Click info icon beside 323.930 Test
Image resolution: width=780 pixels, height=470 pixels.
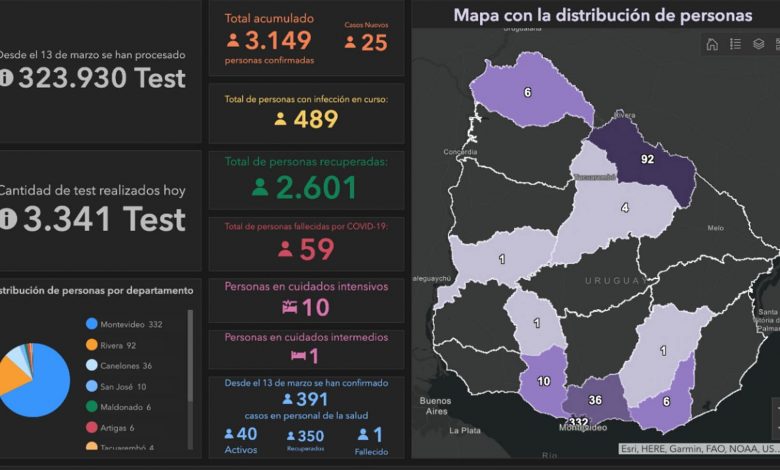click(7, 78)
